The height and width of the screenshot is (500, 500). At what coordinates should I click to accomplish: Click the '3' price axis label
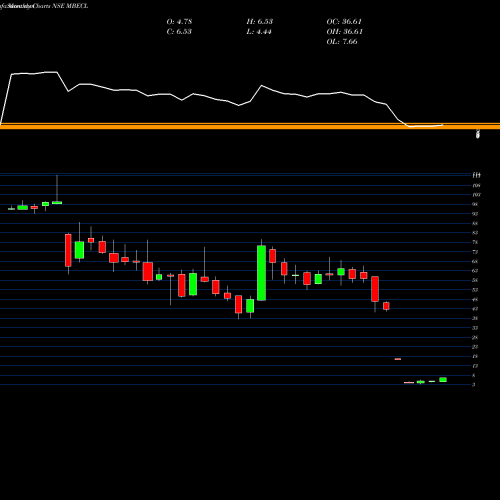pyautogui.click(x=474, y=385)
